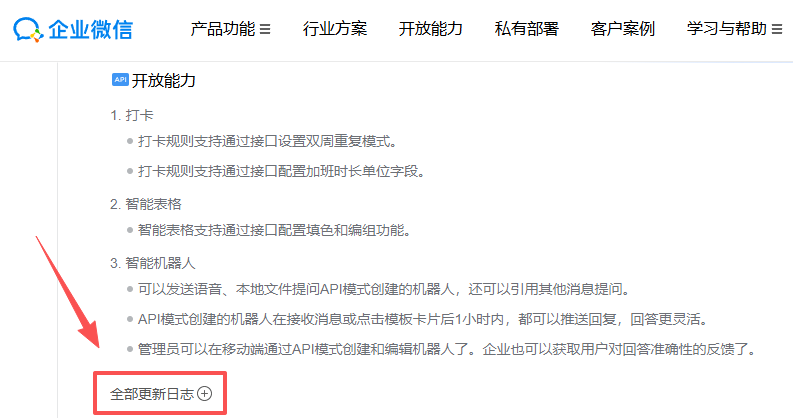Click the blue API badge icon
Viewport: 793px width, 418px height.
coord(120,80)
